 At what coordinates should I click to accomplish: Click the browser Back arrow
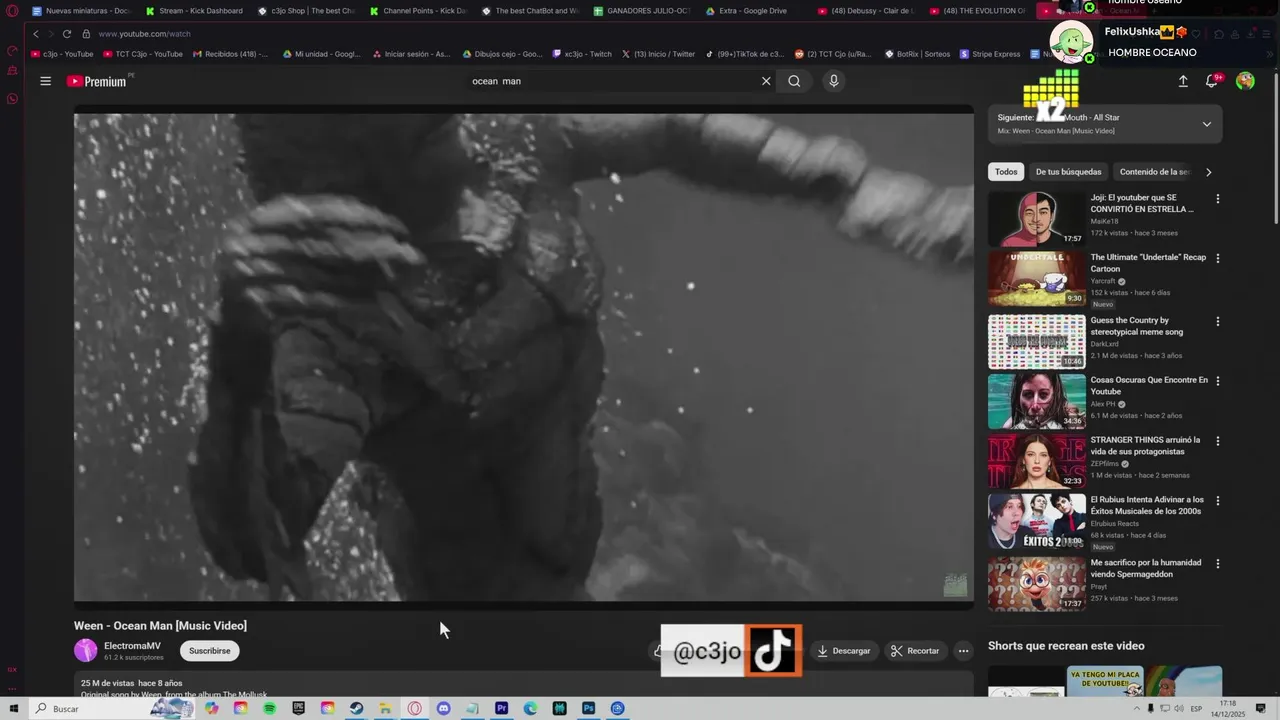(36, 34)
